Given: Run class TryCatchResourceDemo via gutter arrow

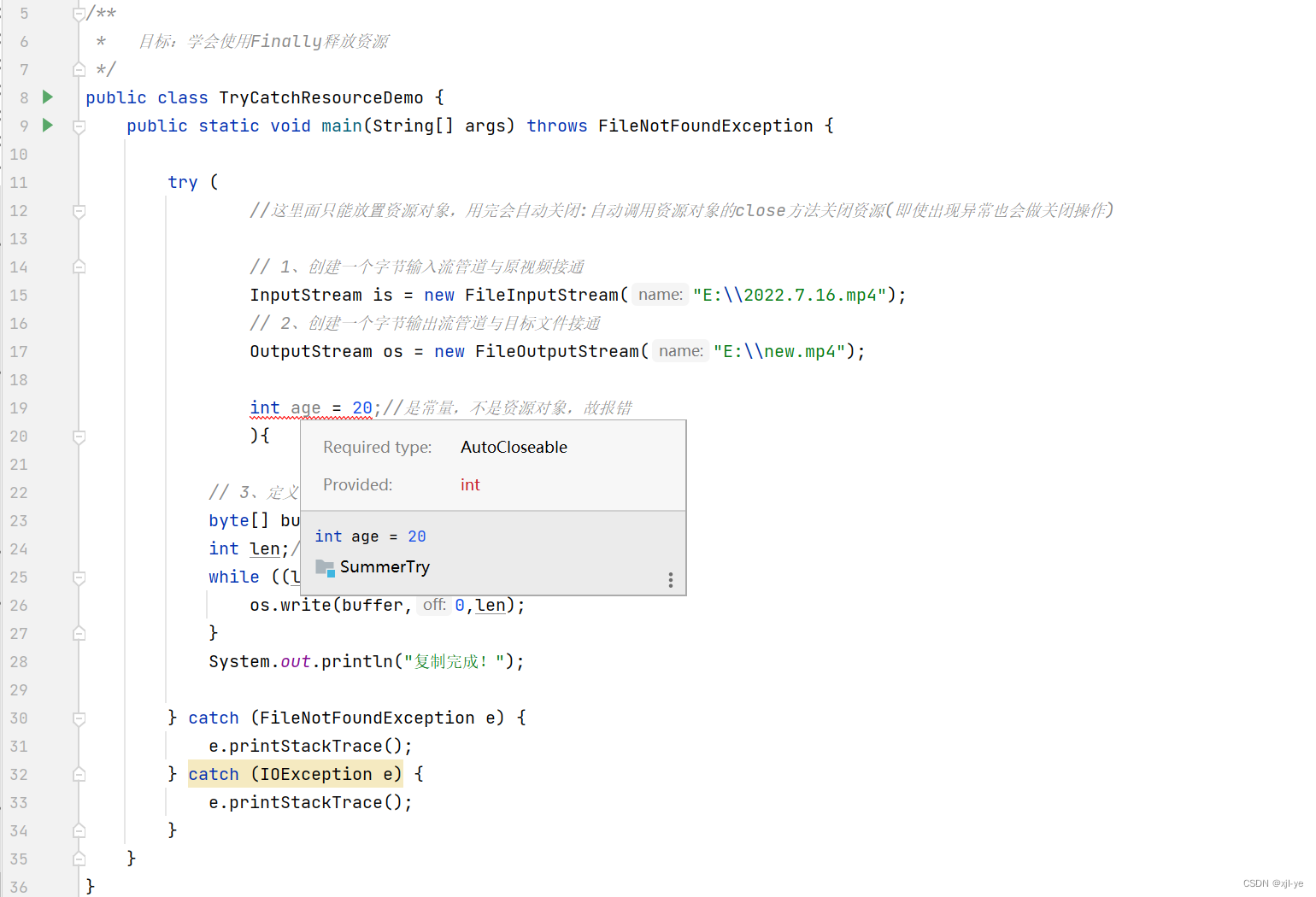Looking at the screenshot, I should pyautogui.click(x=48, y=97).
